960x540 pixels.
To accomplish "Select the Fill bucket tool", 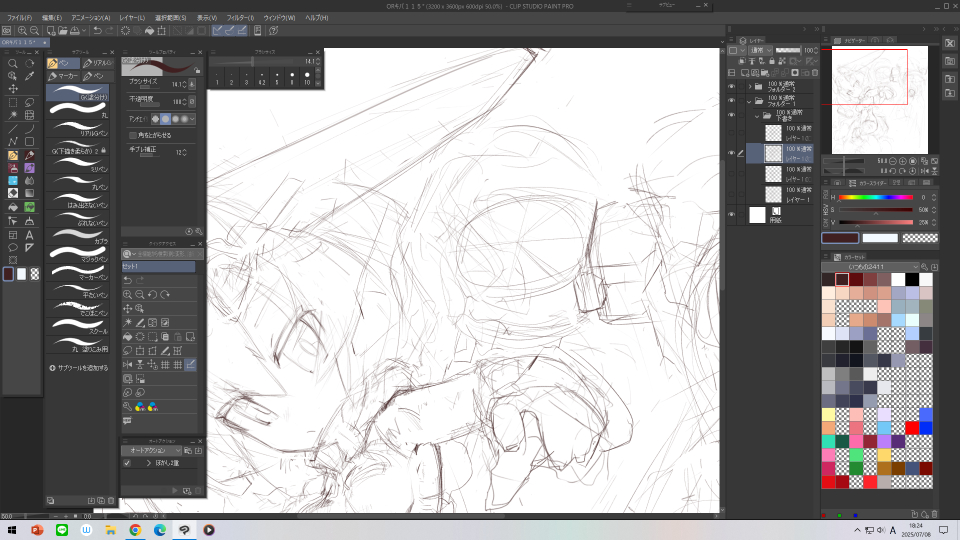I will 12,207.
